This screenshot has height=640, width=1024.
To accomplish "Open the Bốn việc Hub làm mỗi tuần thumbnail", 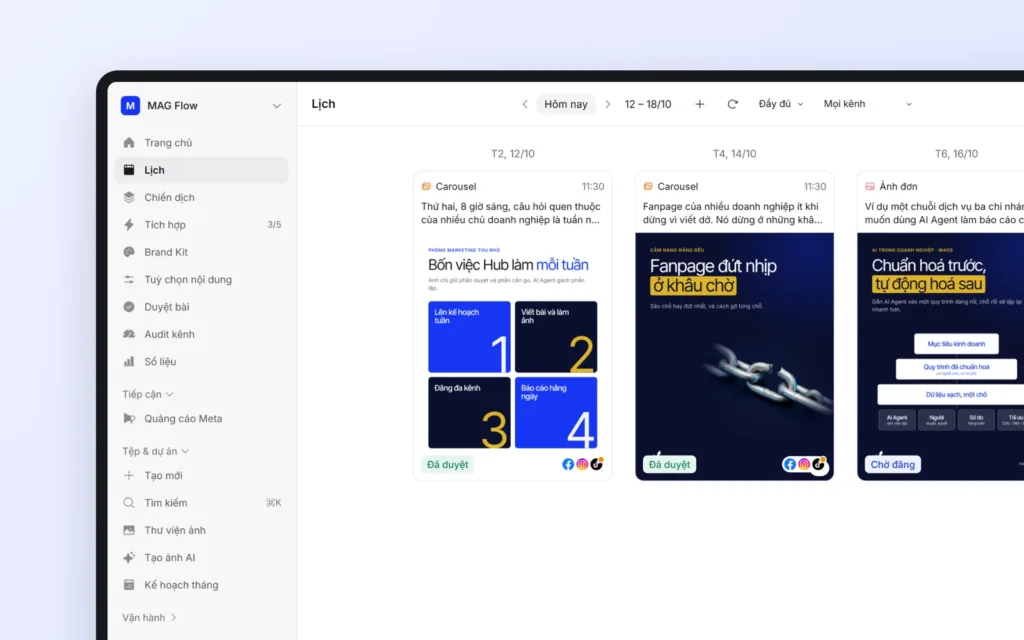I will [513, 345].
